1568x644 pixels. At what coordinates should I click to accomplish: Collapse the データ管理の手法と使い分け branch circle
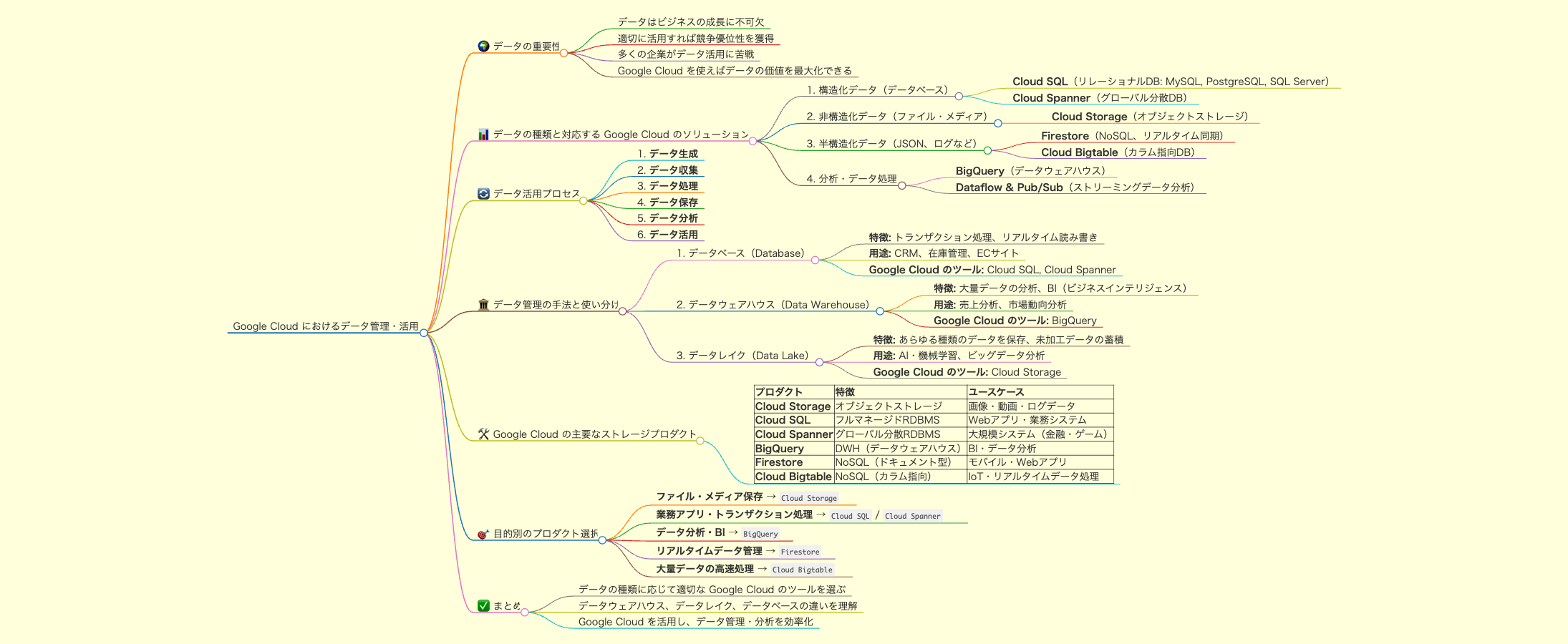pos(623,311)
